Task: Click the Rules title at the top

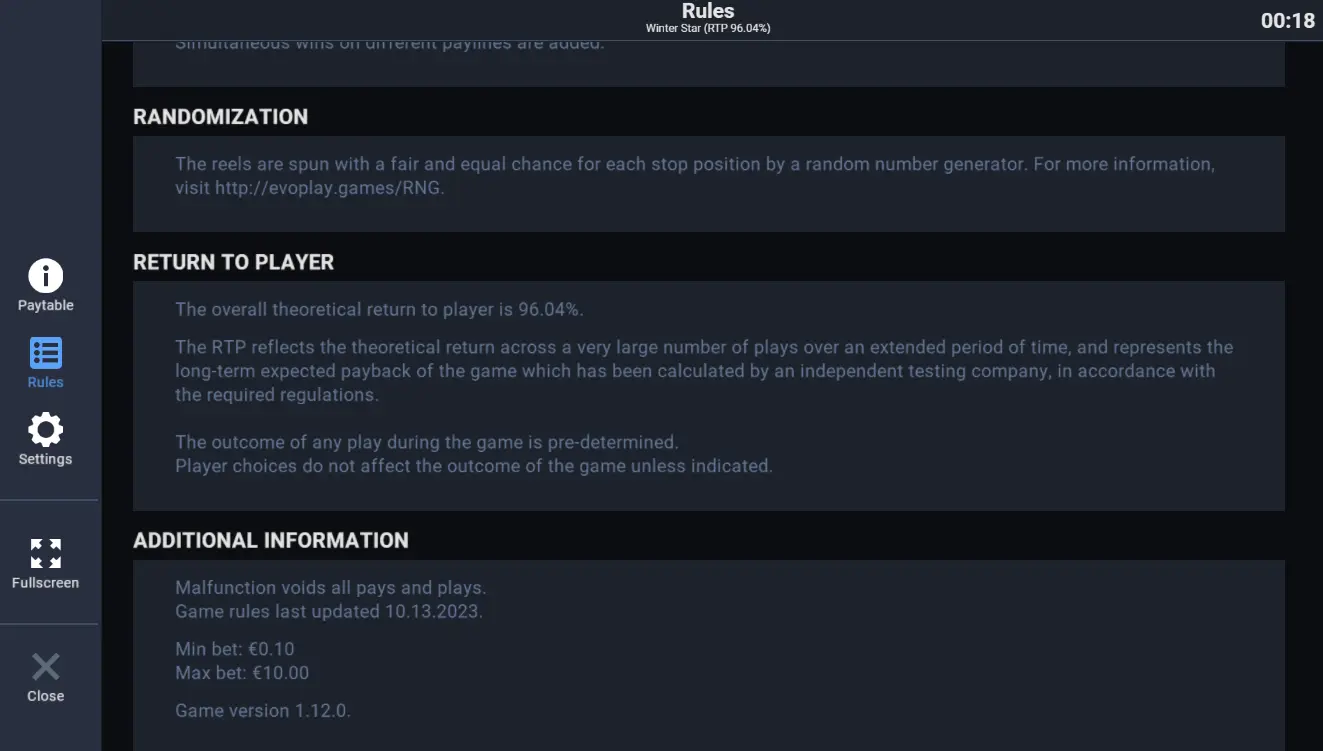Action: click(x=708, y=11)
